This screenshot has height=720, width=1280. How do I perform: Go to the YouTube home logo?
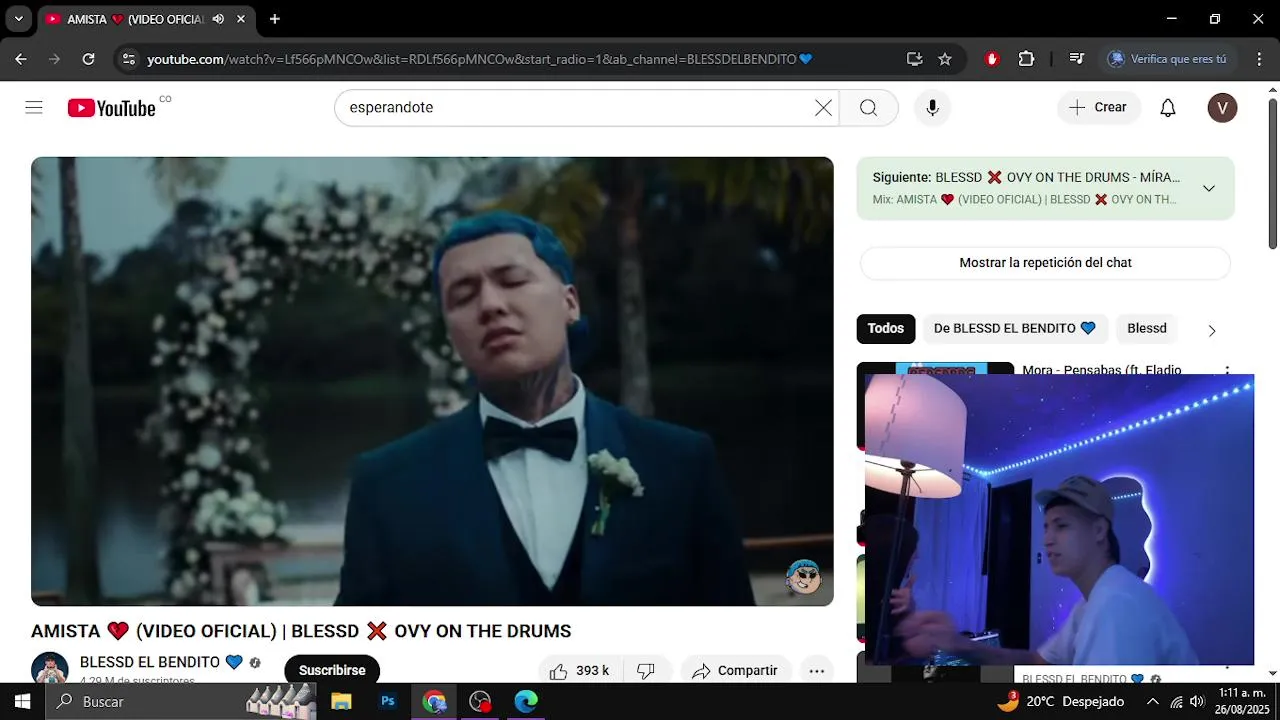pos(112,108)
